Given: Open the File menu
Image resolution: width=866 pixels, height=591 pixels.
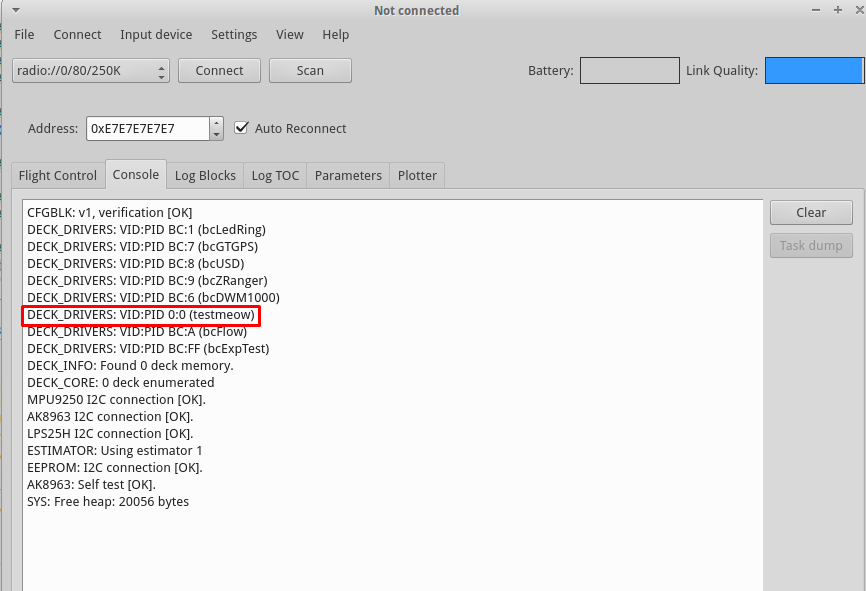Looking at the screenshot, I should pyautogui.click(x=24, y=34).
